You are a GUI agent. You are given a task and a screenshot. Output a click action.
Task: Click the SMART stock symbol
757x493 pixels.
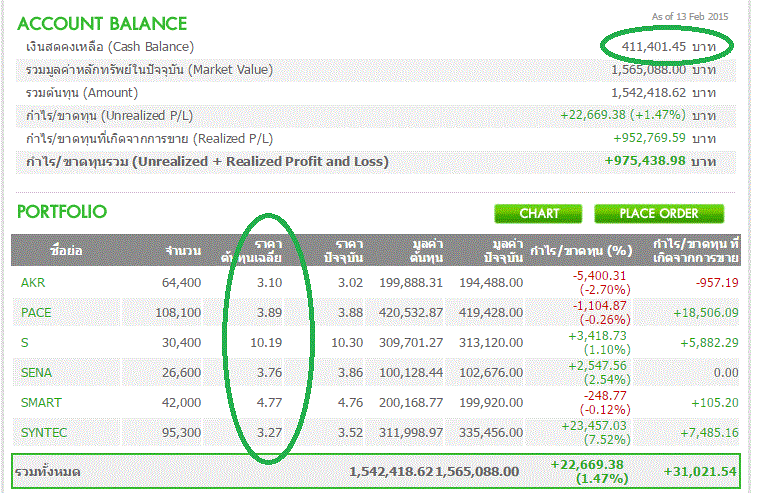pyautogui.click(x=41, y=403)
